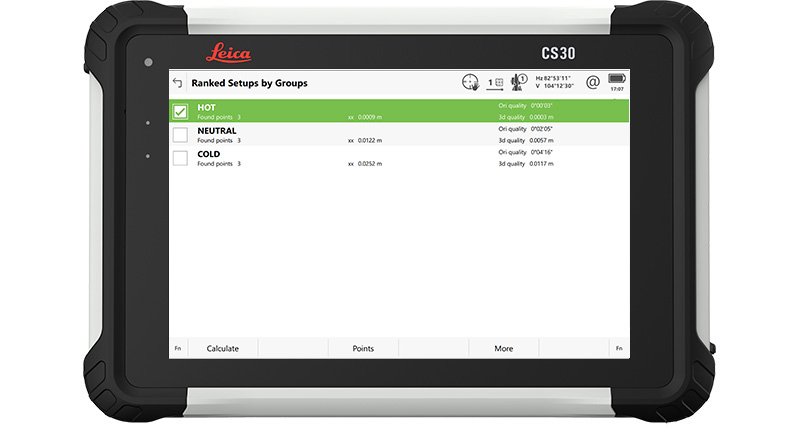This screenshot has width=800, height=428.
Task: Click the @ connection icon
Action: (592, 82)
